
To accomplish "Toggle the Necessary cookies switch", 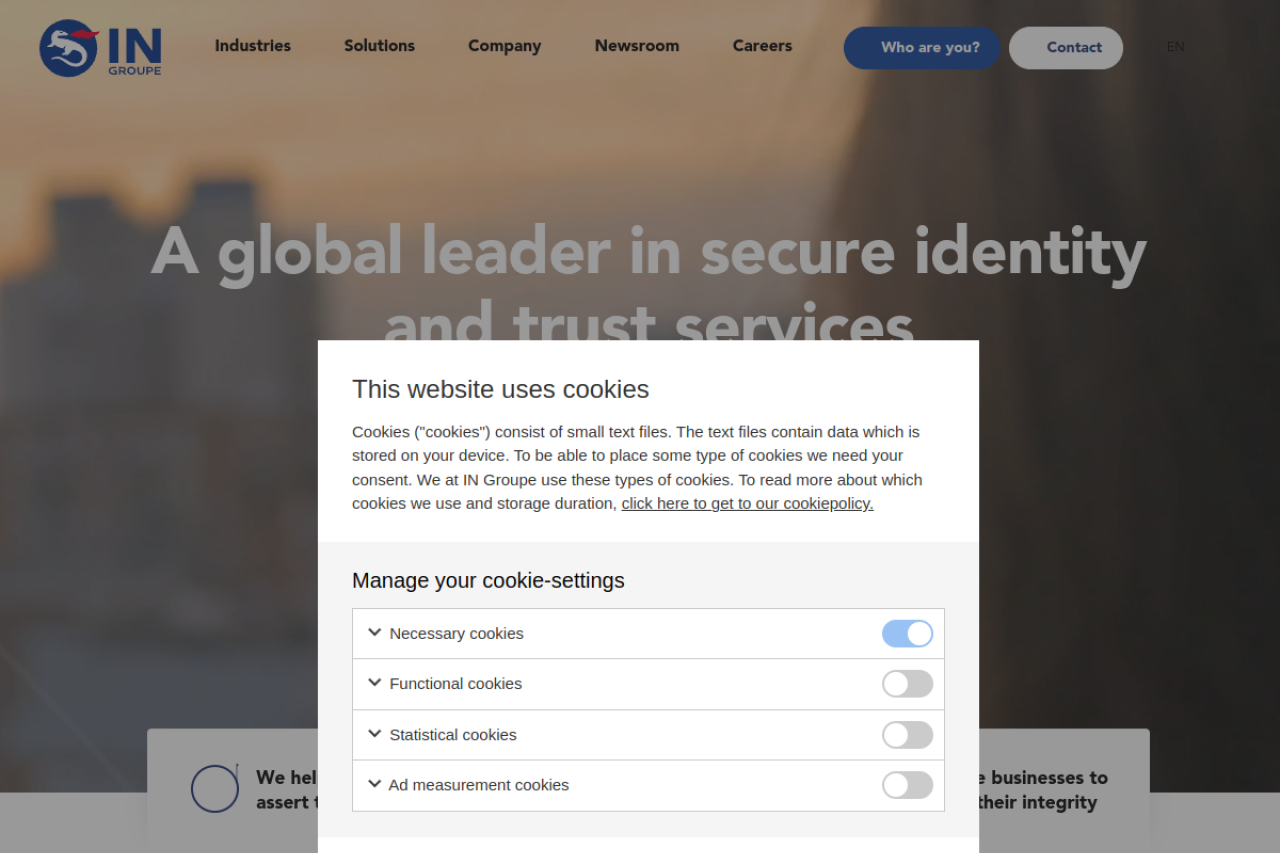I will click(907, 634).
